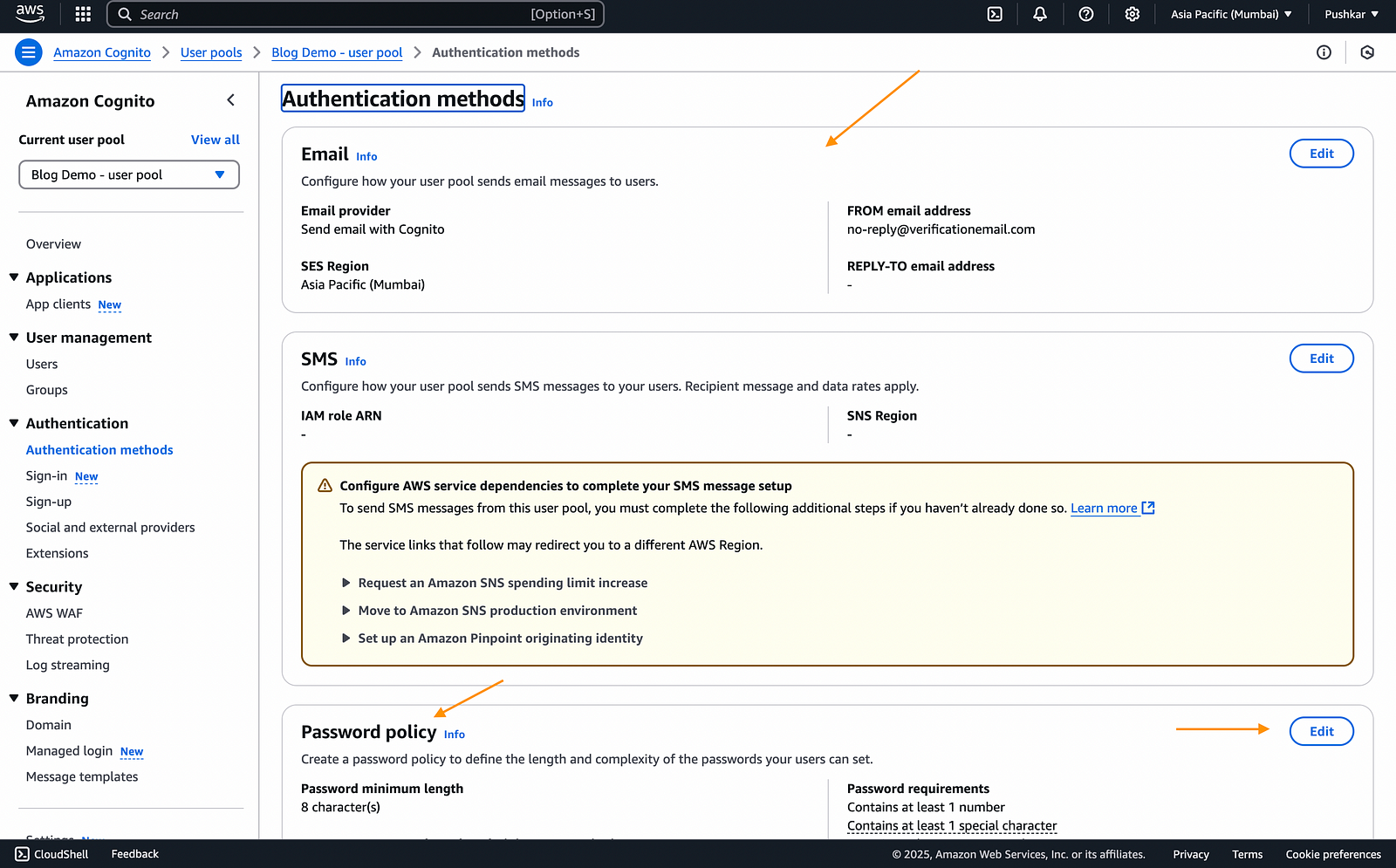Image resolution: width=1396 pixels, height=868 pixels.
Task: Open the Blog Demo - user pool selector
Action: coord(129,174)
